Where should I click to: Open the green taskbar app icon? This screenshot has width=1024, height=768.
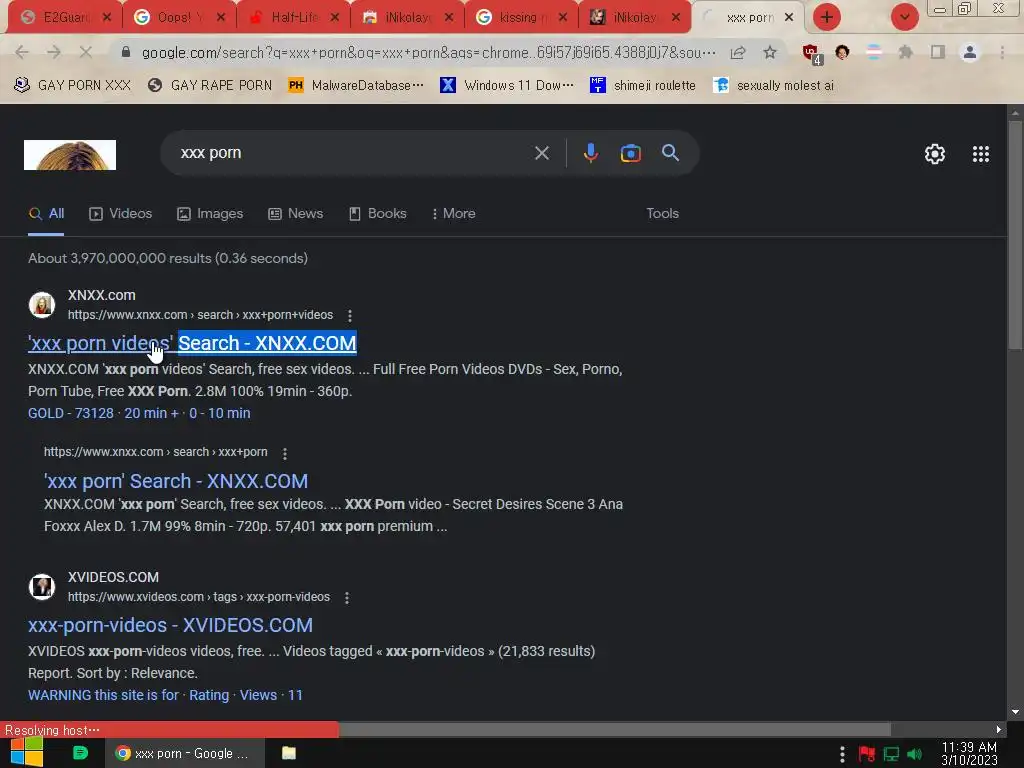80,753
